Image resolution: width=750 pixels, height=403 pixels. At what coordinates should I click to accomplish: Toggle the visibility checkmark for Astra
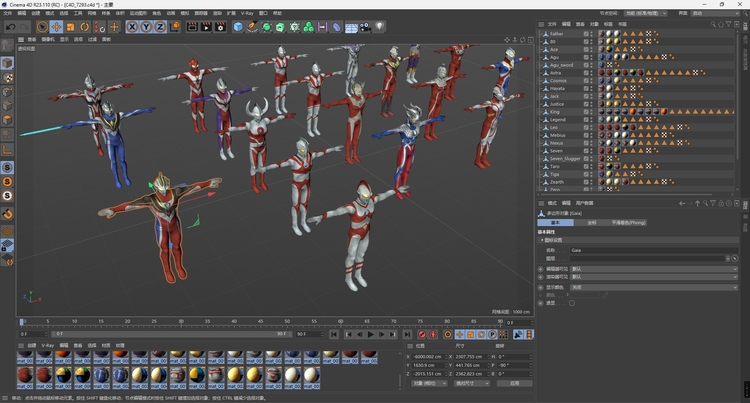pyautogui.click(x=586, y=73)
